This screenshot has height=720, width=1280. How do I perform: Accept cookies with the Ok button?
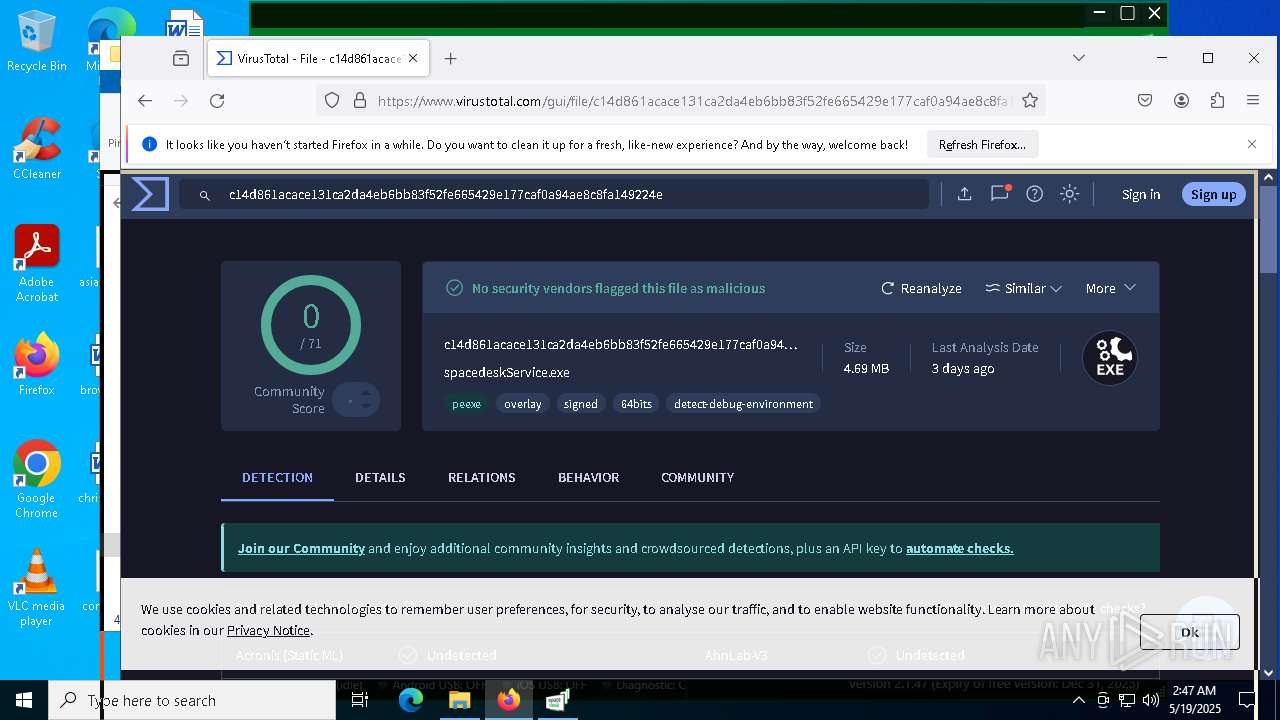(1190, 632)
